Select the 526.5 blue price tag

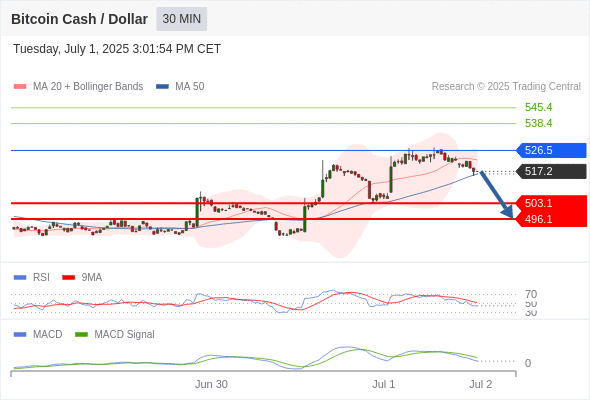click(551, 151)
